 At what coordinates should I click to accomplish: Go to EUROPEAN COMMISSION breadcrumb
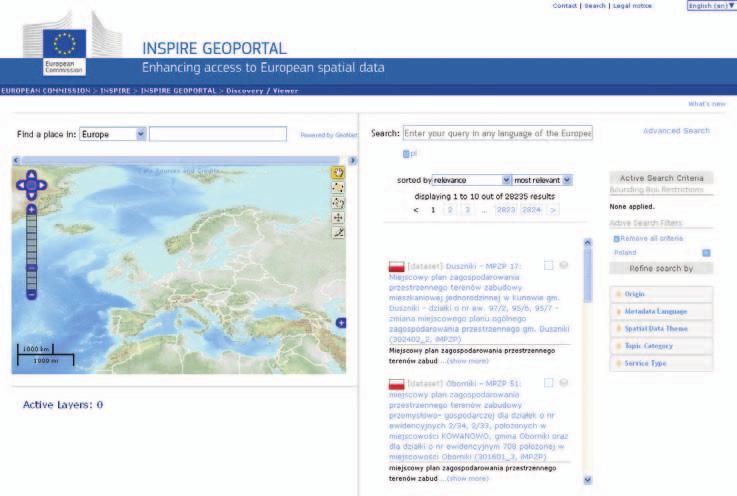[46, 91]
